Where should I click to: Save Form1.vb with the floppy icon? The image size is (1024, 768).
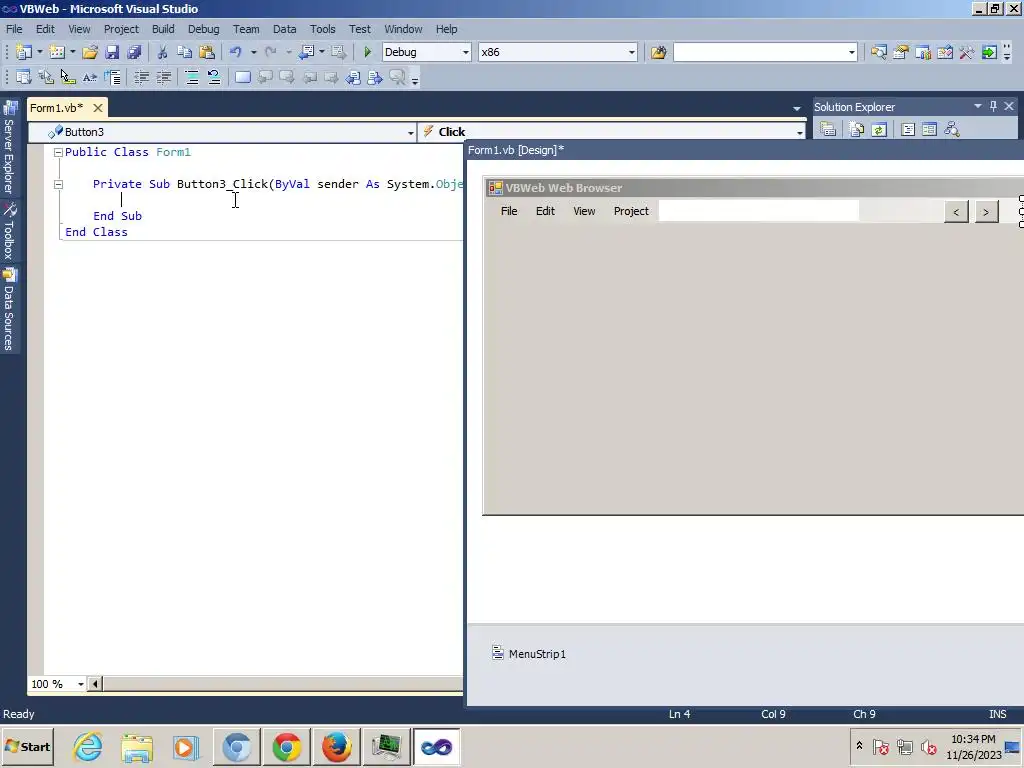pyautogui.click(x=112, y=52)
